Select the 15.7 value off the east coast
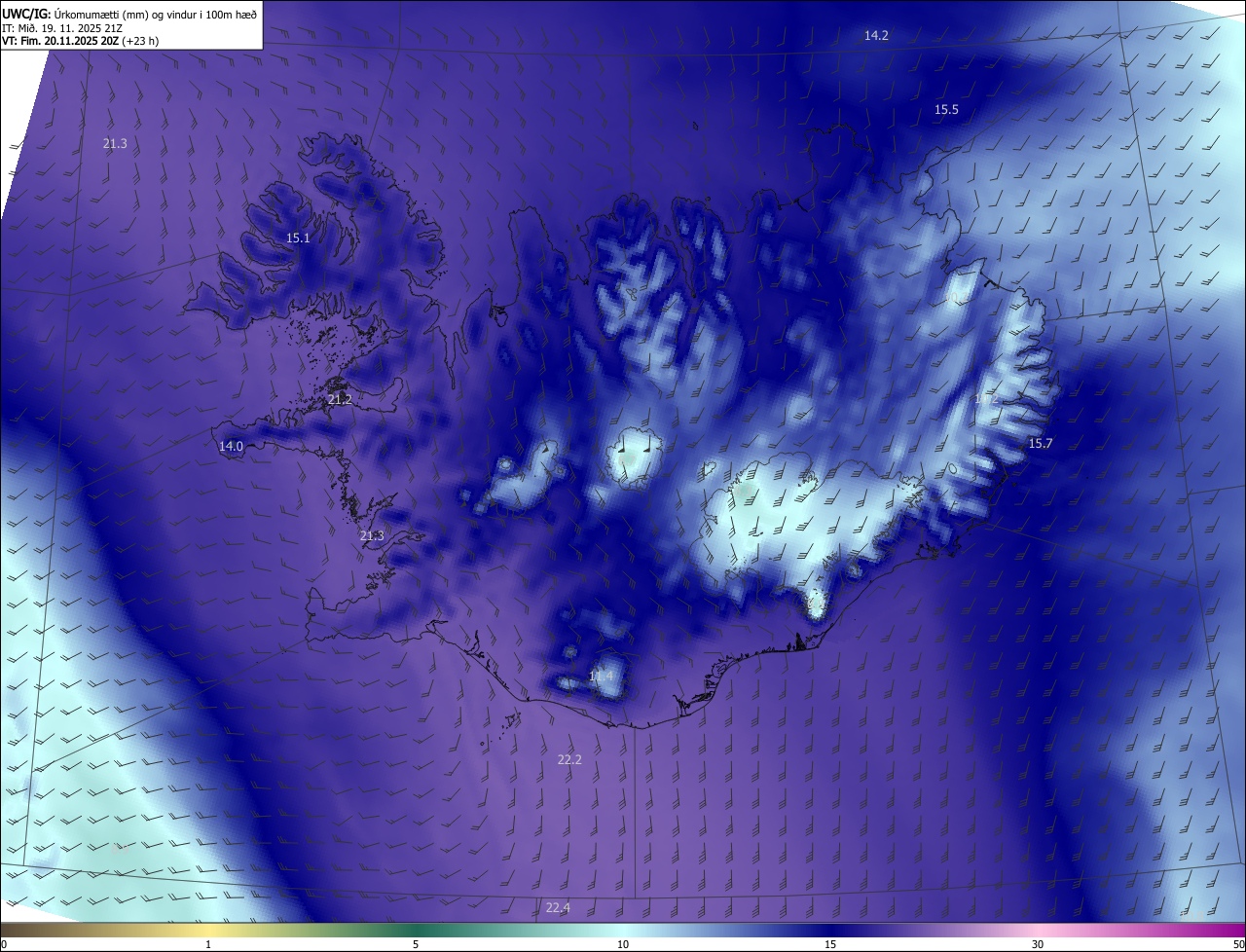This screenshot has width=1246, height=952. (x=1041, y=444)
